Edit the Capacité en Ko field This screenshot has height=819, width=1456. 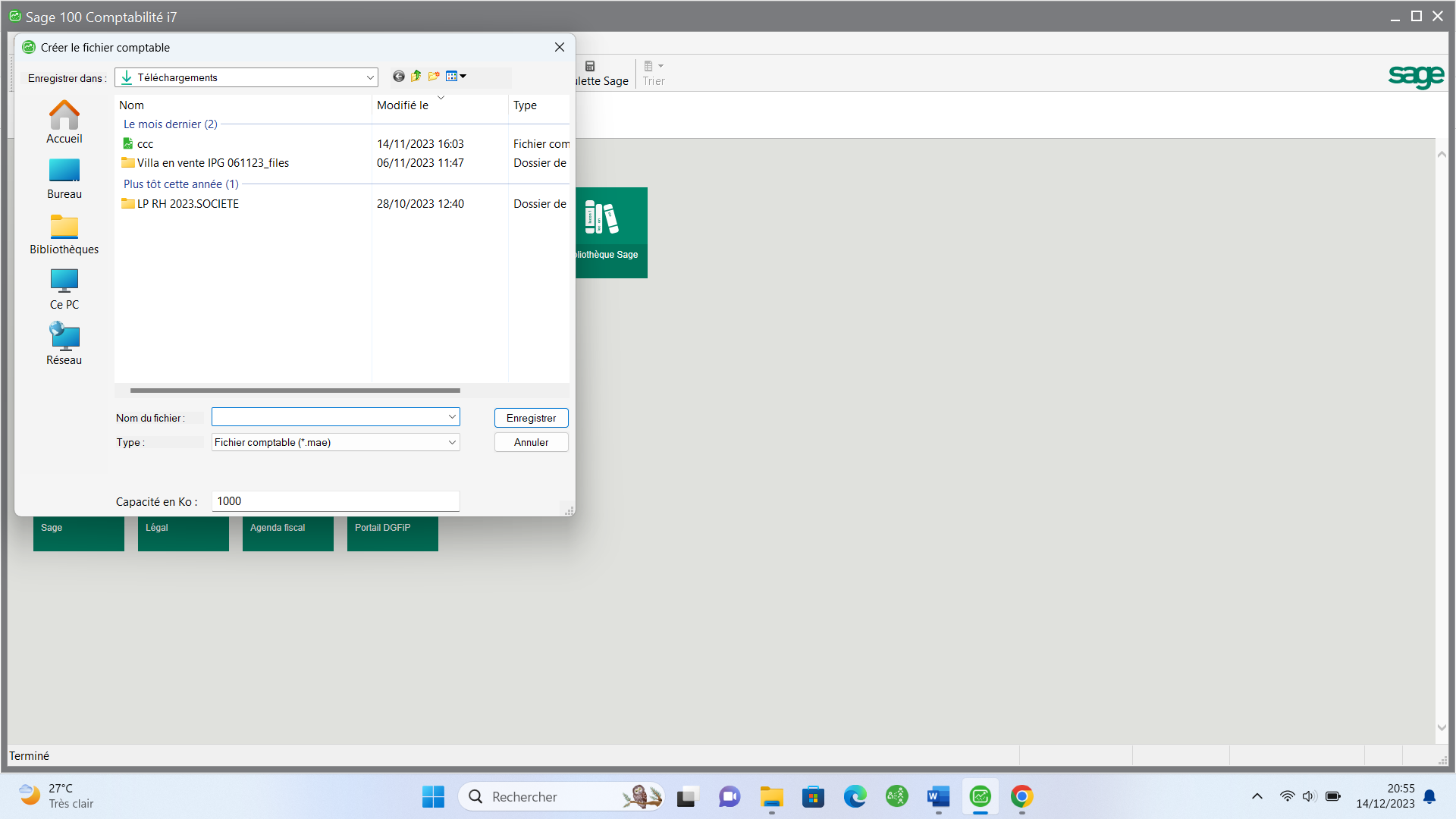[x=336, y=501]
